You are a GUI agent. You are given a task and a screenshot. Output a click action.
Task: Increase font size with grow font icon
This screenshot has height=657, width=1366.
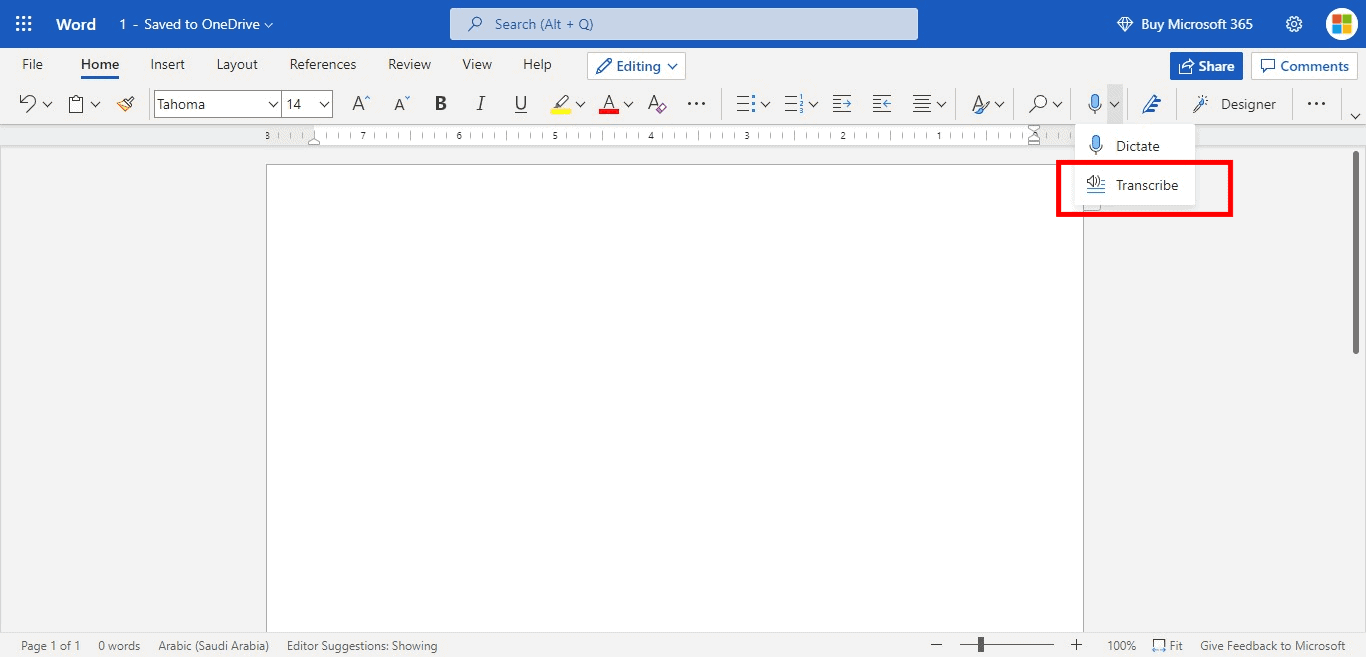(x=361, y=104)
